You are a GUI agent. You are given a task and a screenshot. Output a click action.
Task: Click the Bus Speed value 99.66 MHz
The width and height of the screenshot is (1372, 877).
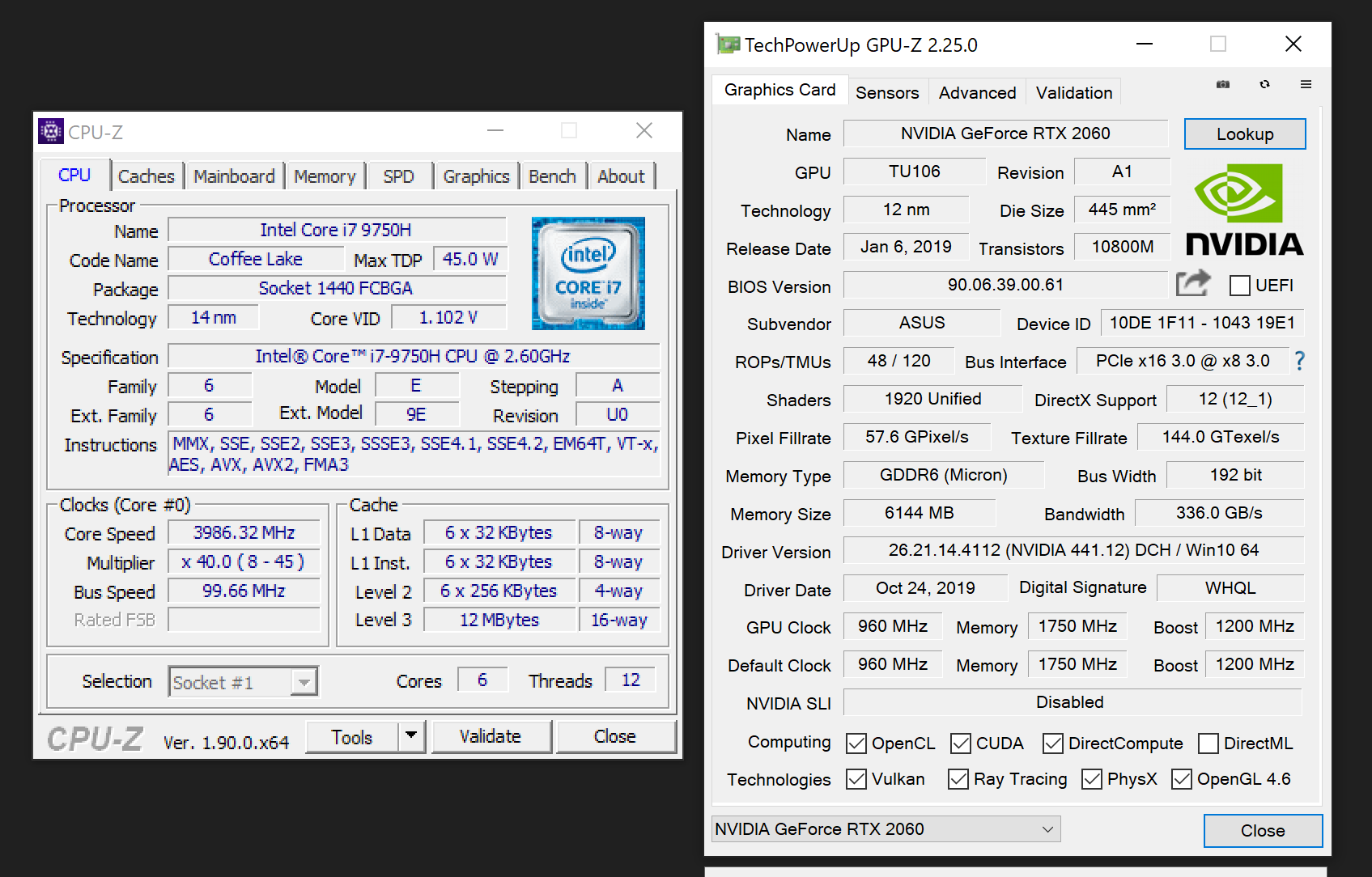244,591
